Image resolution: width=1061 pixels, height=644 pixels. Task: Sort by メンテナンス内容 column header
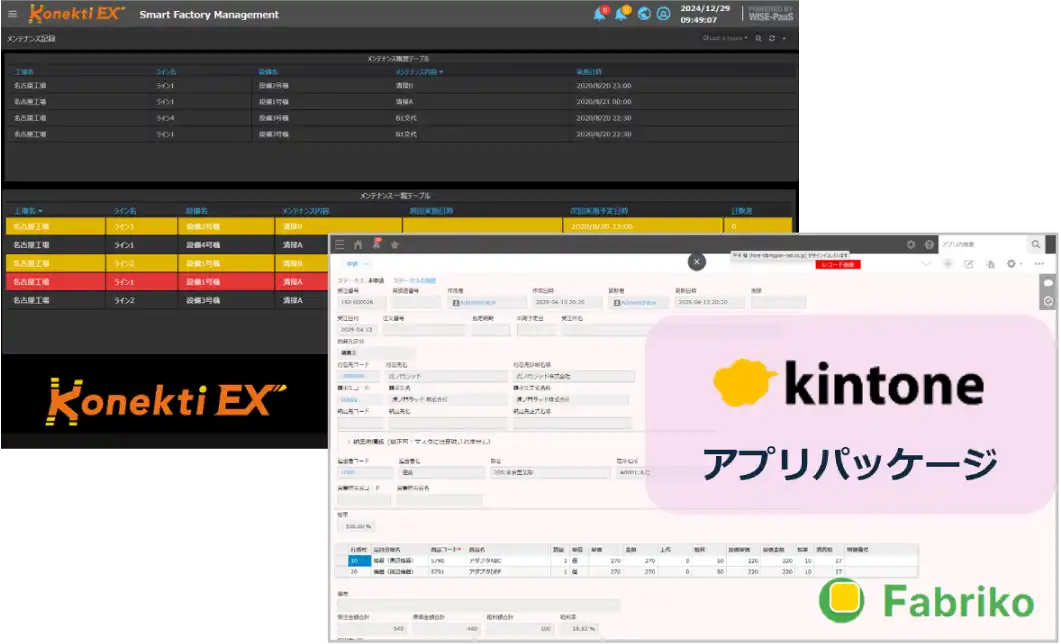click(x=419, y=72)
